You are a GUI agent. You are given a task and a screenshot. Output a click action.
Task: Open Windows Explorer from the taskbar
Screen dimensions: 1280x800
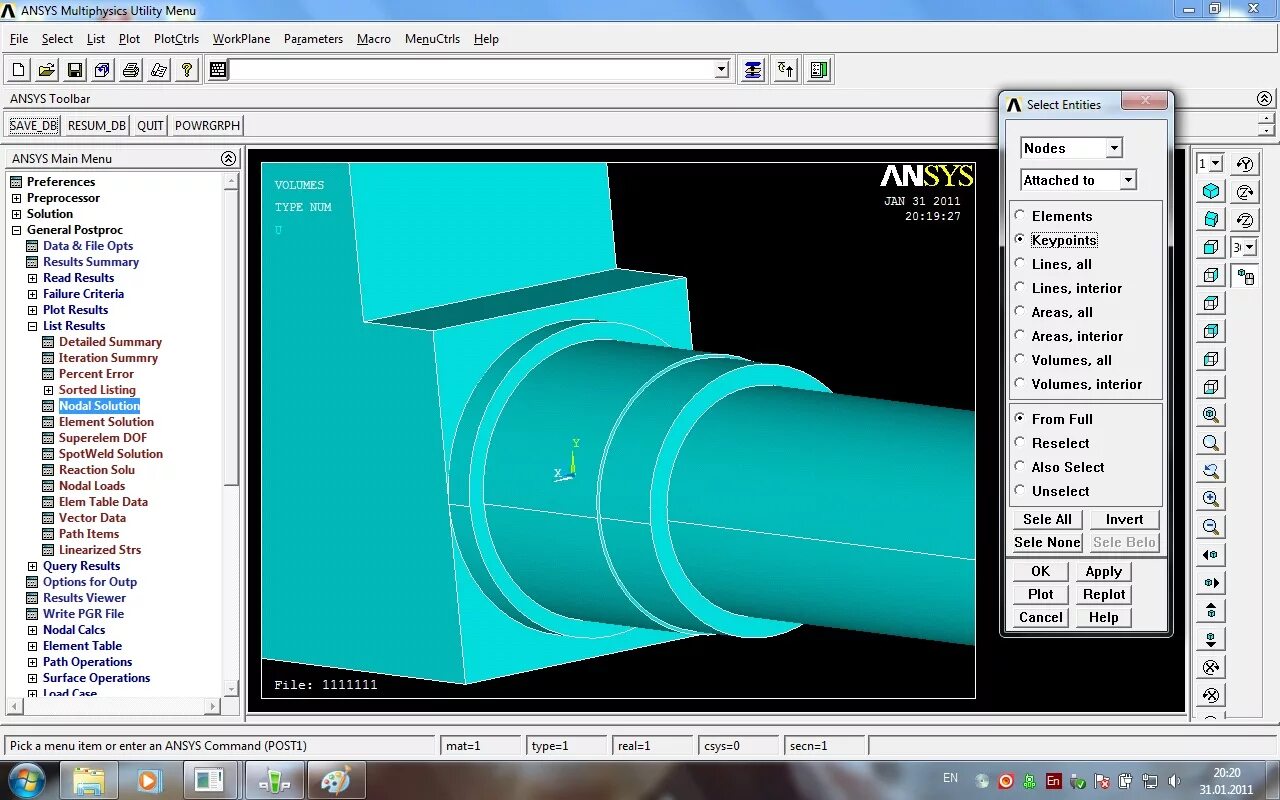coord(88,780)
